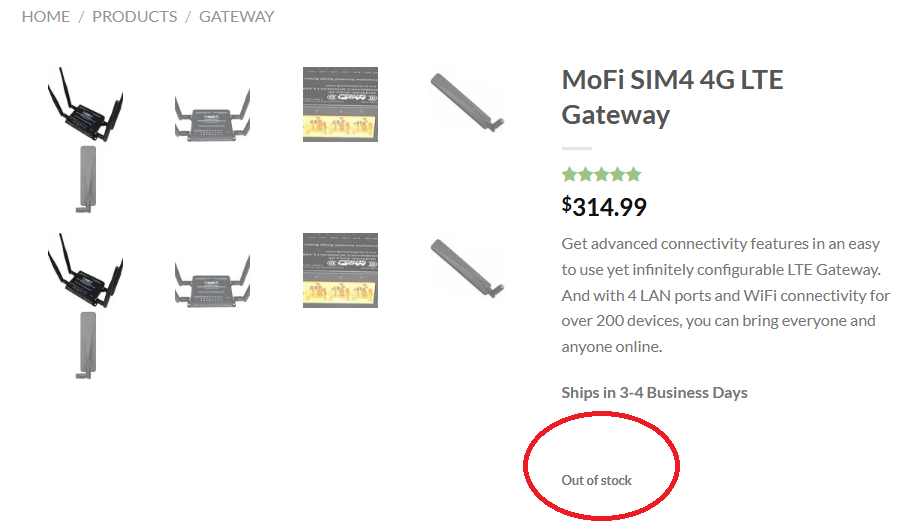This screenshot has height=526, width=917.
Task: Click the first green star in the rating
Action: (x=570, y=175)
